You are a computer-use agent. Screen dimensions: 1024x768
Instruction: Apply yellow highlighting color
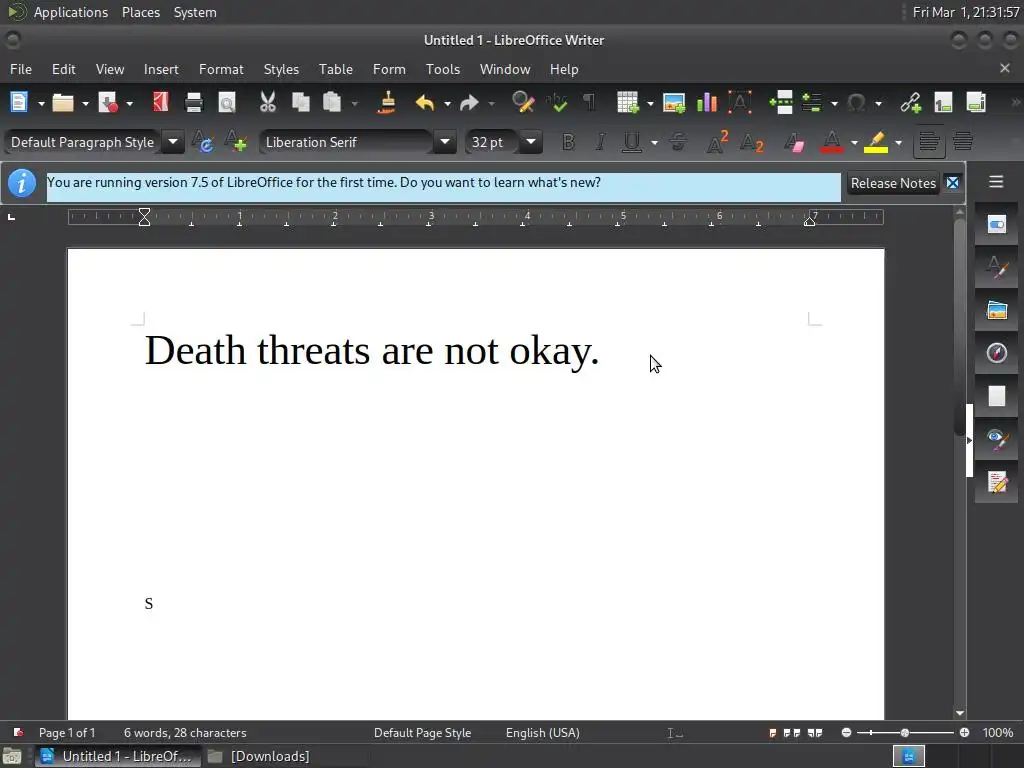(x=876, y=142)
